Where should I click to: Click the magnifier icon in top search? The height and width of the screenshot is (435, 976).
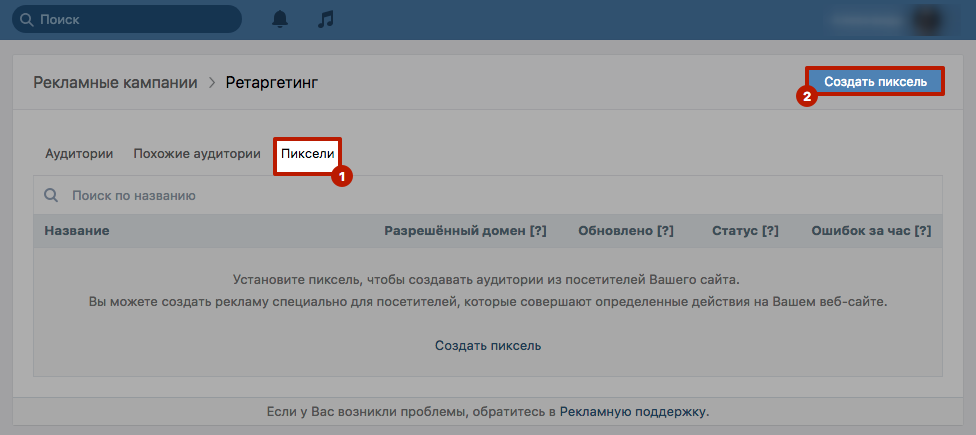[27, 20]
